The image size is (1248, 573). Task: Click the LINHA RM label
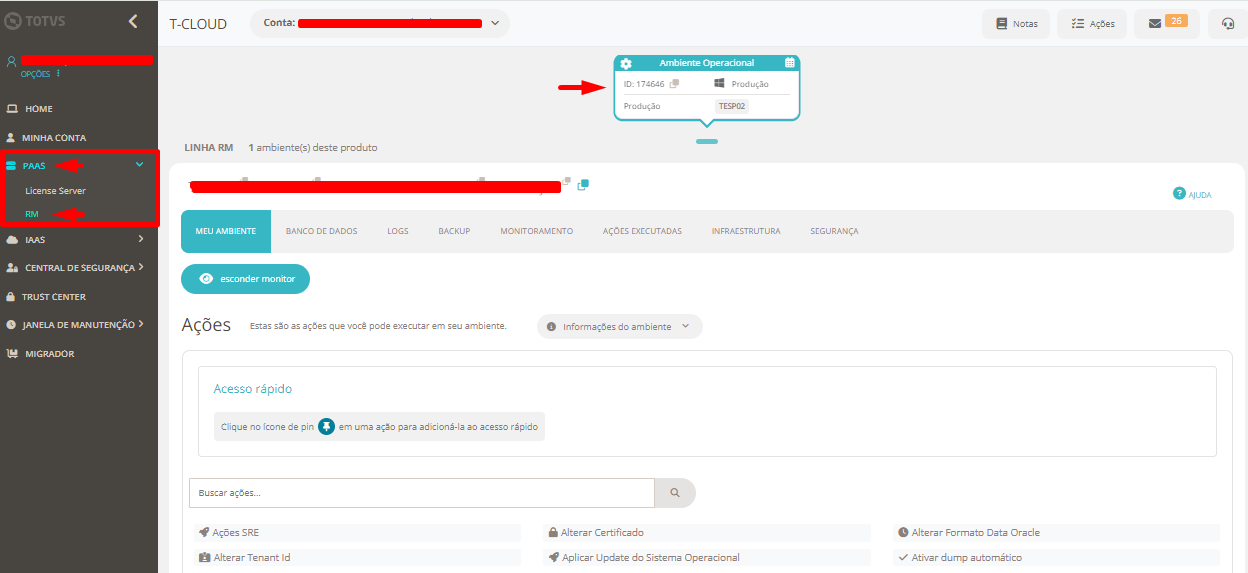[x=208, y=147]
